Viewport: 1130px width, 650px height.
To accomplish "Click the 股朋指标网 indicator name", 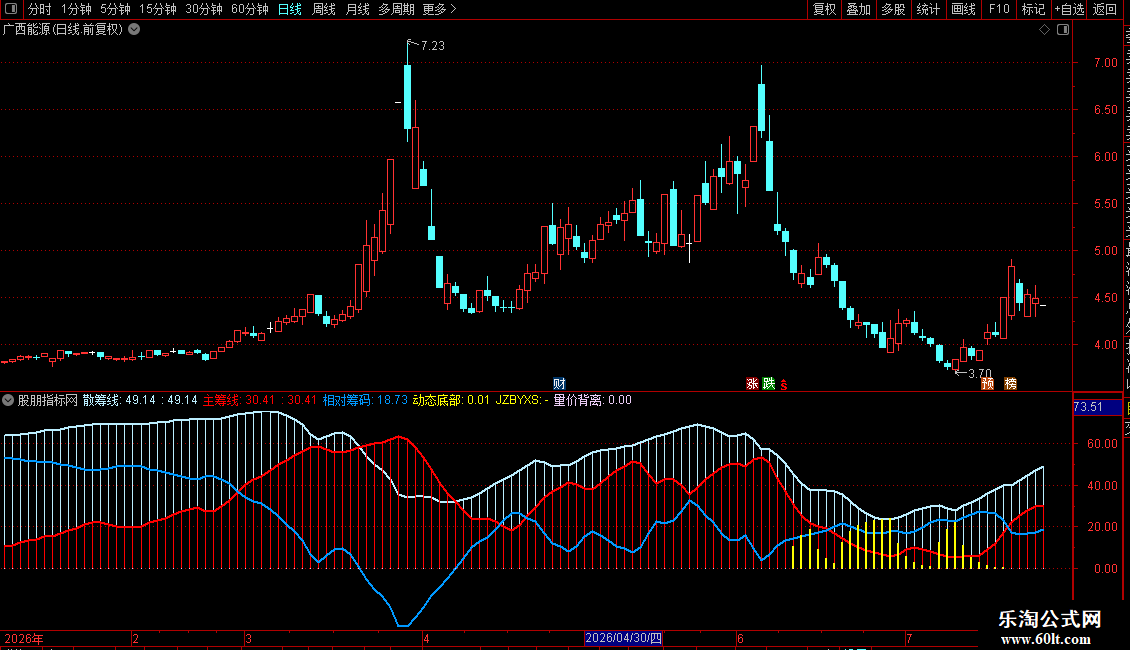I will (48, 400).
